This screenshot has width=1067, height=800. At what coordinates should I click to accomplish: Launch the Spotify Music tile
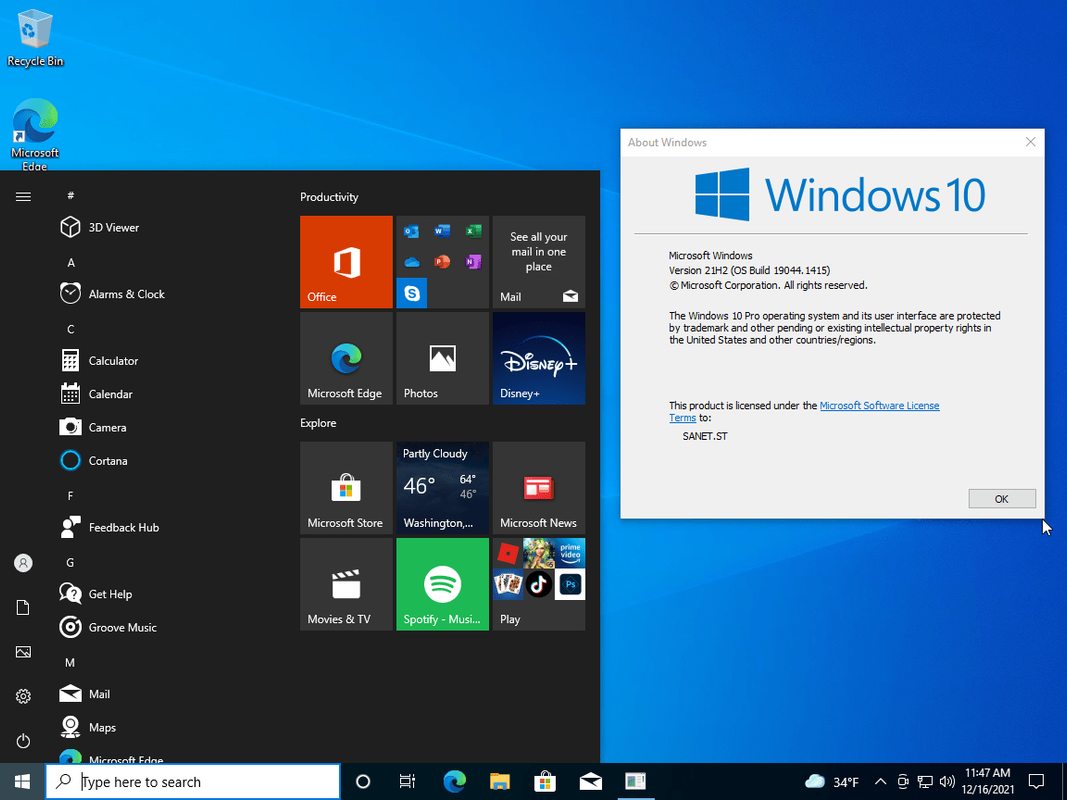click(x=443, y=584)
